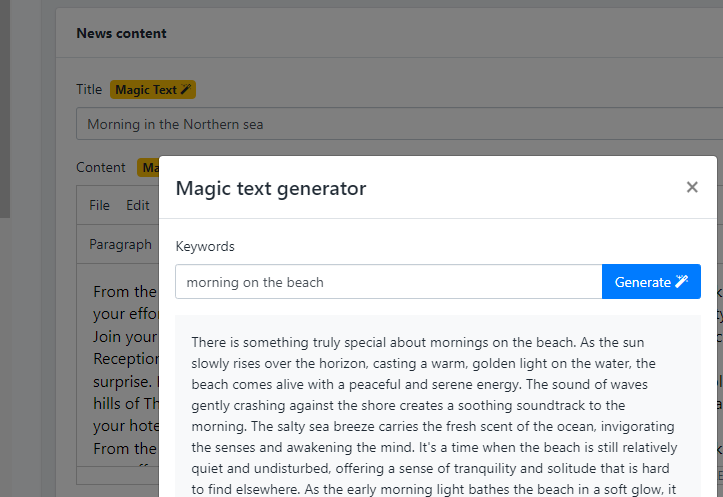The image size is (723, 497).
Task: Click the Content label
Action: point(101,168)
